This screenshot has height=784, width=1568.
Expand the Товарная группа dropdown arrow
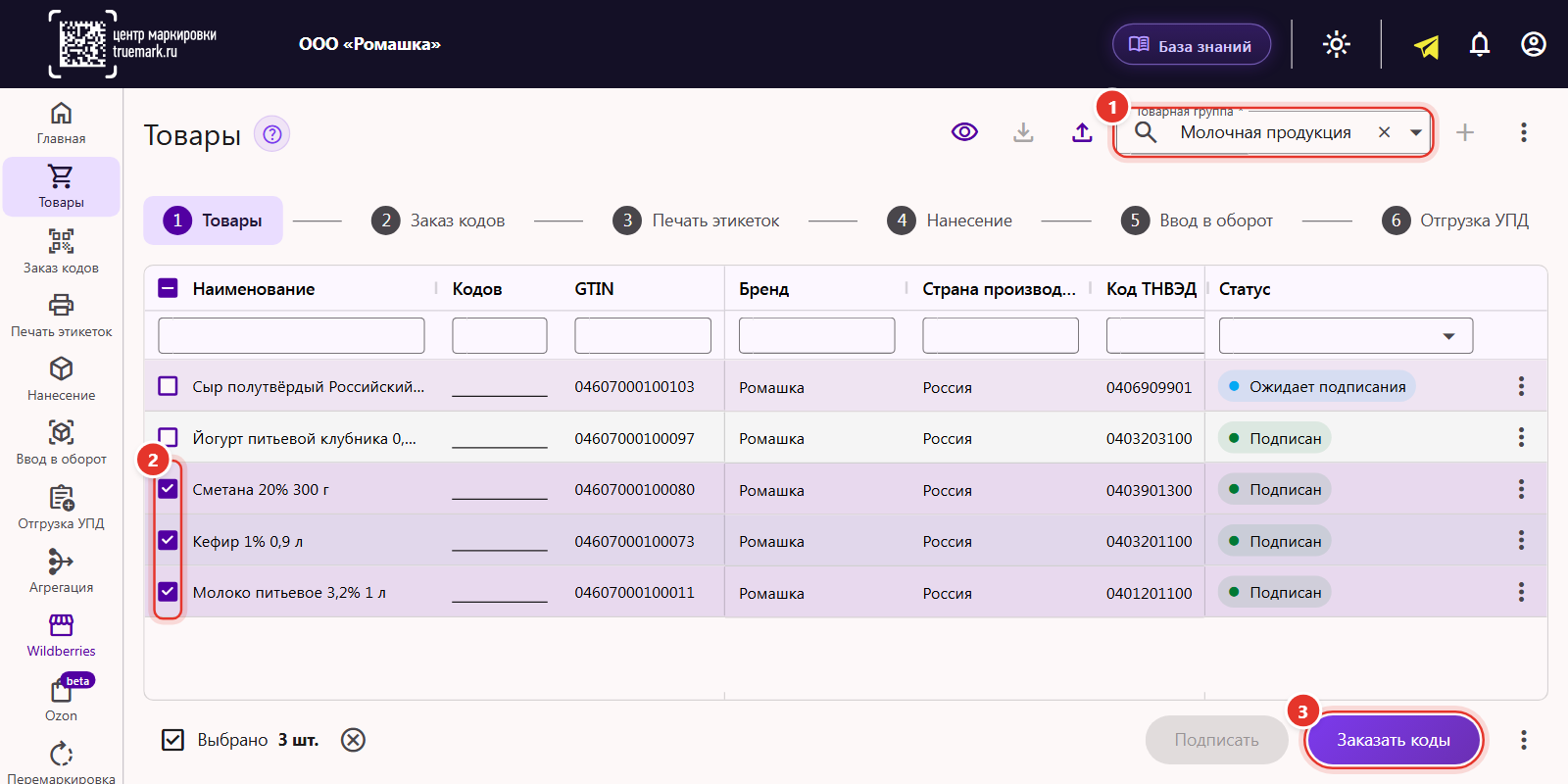coord(1416,132)
